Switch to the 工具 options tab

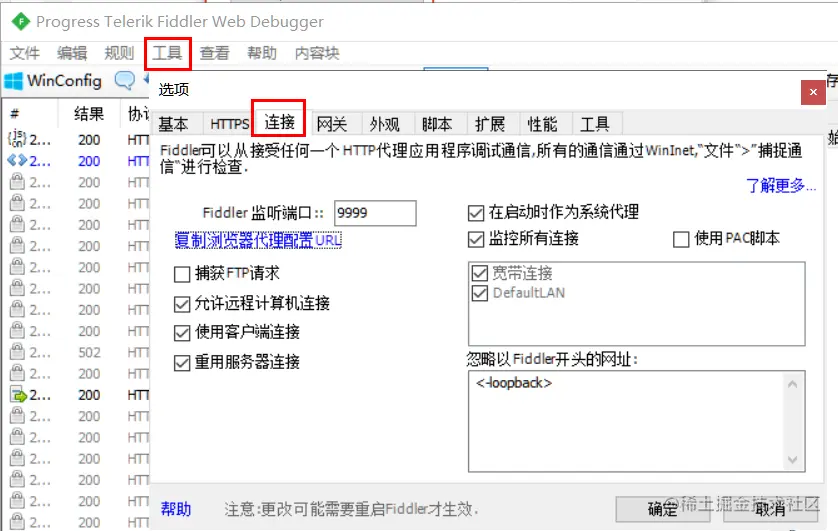click(595, 124)
